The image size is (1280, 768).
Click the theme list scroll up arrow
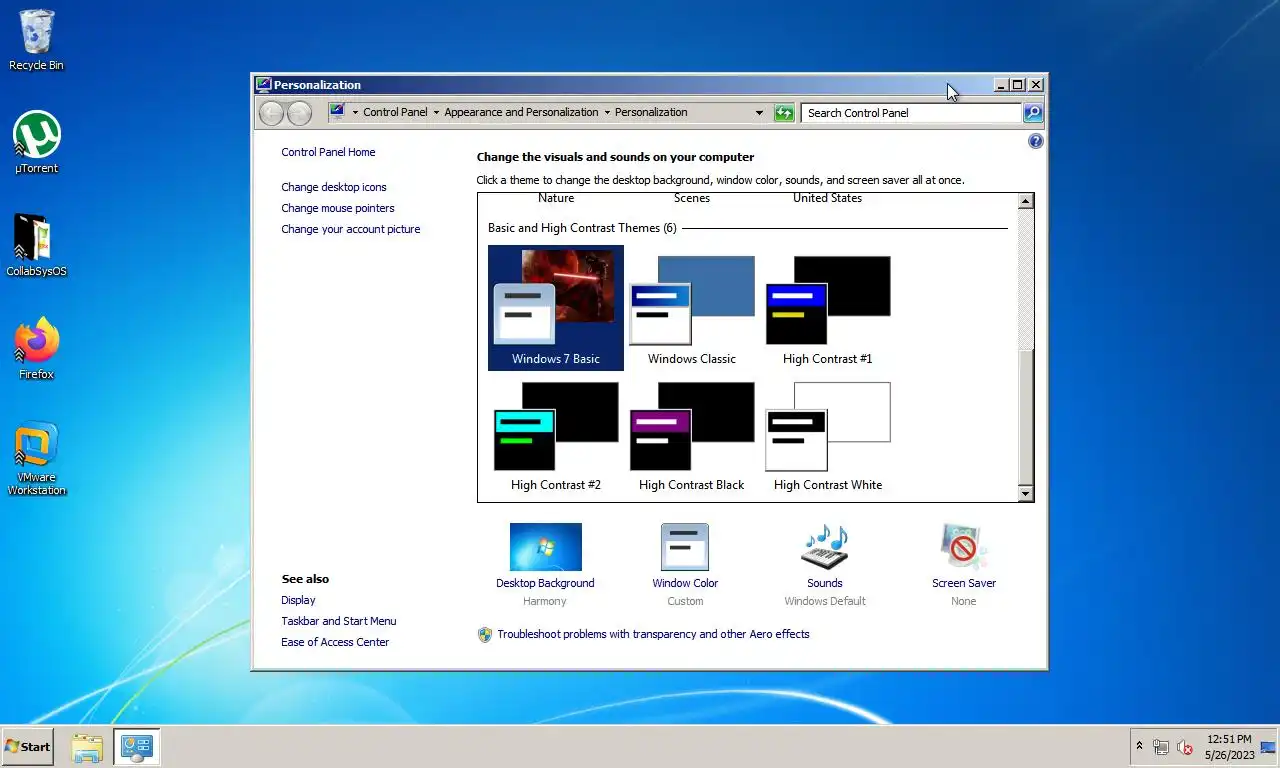point(1025,201)
